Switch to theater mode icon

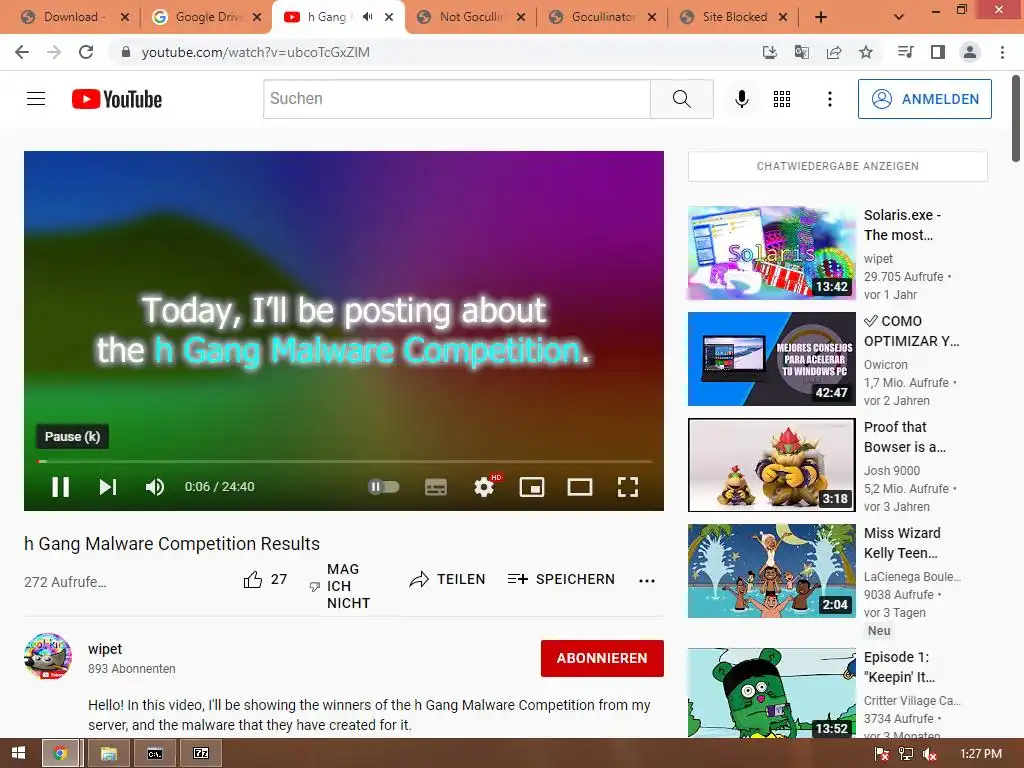[580, 487]
